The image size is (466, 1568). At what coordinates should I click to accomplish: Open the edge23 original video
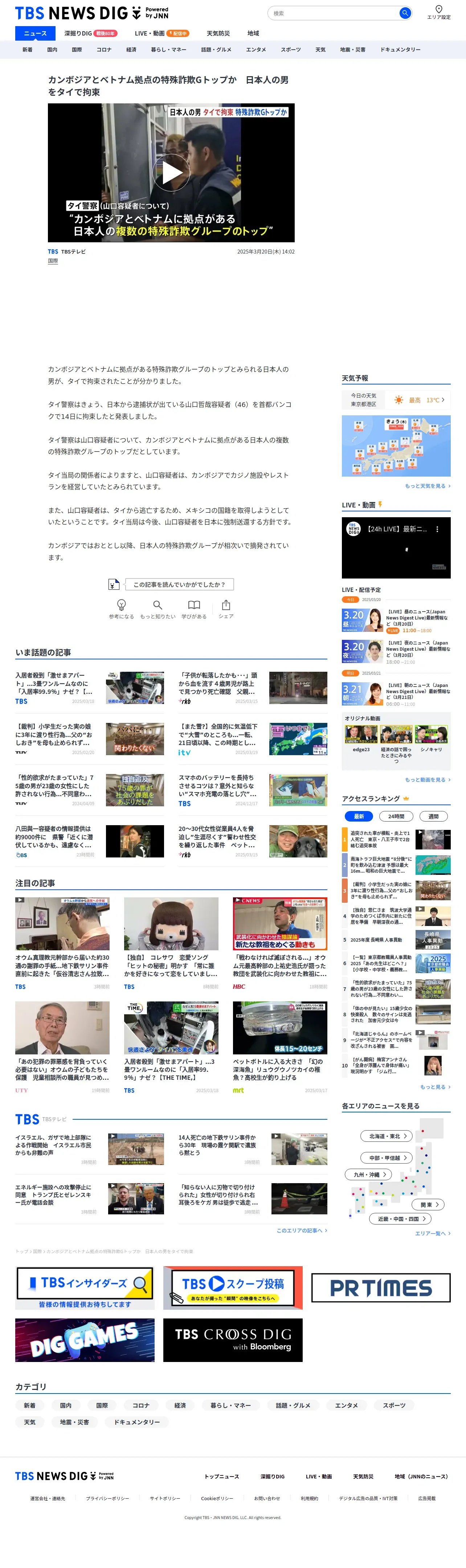click(361, 735)
